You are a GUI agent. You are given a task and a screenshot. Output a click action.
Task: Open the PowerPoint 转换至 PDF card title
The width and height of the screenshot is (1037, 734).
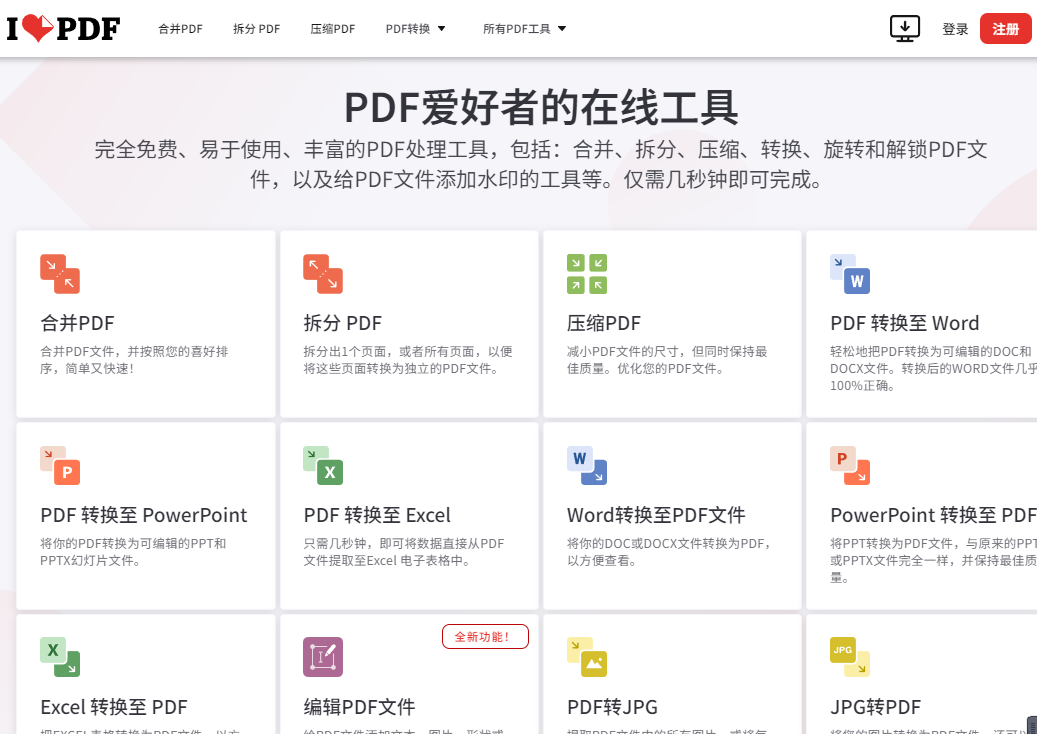933,515
